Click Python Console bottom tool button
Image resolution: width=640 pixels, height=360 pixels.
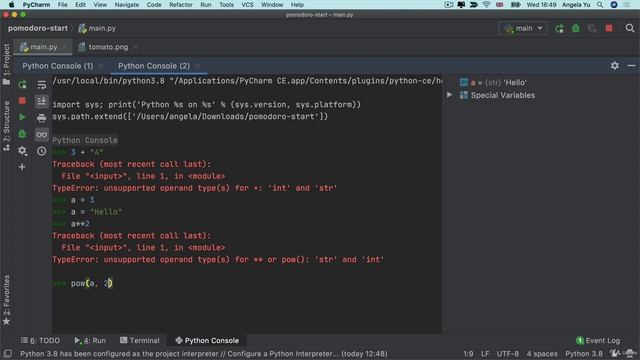pos(207,340)
